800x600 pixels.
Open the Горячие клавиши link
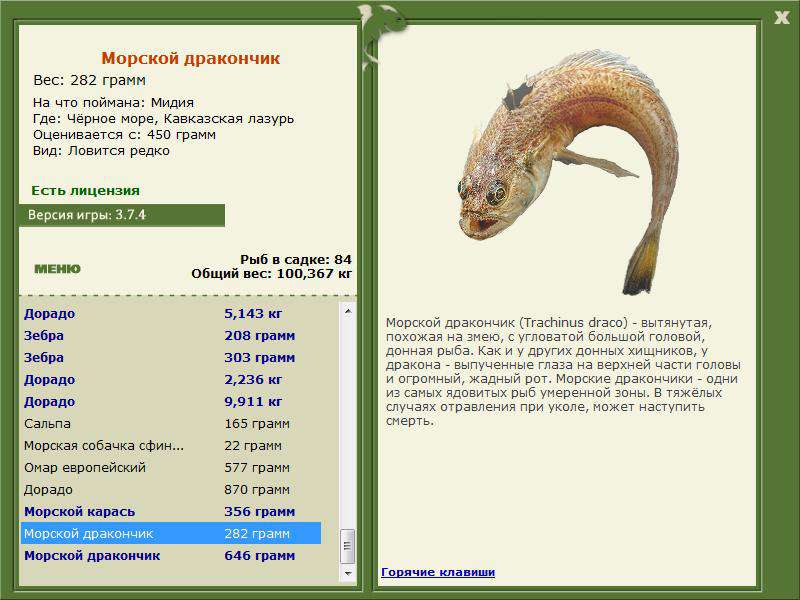click(x=437, y=572)
